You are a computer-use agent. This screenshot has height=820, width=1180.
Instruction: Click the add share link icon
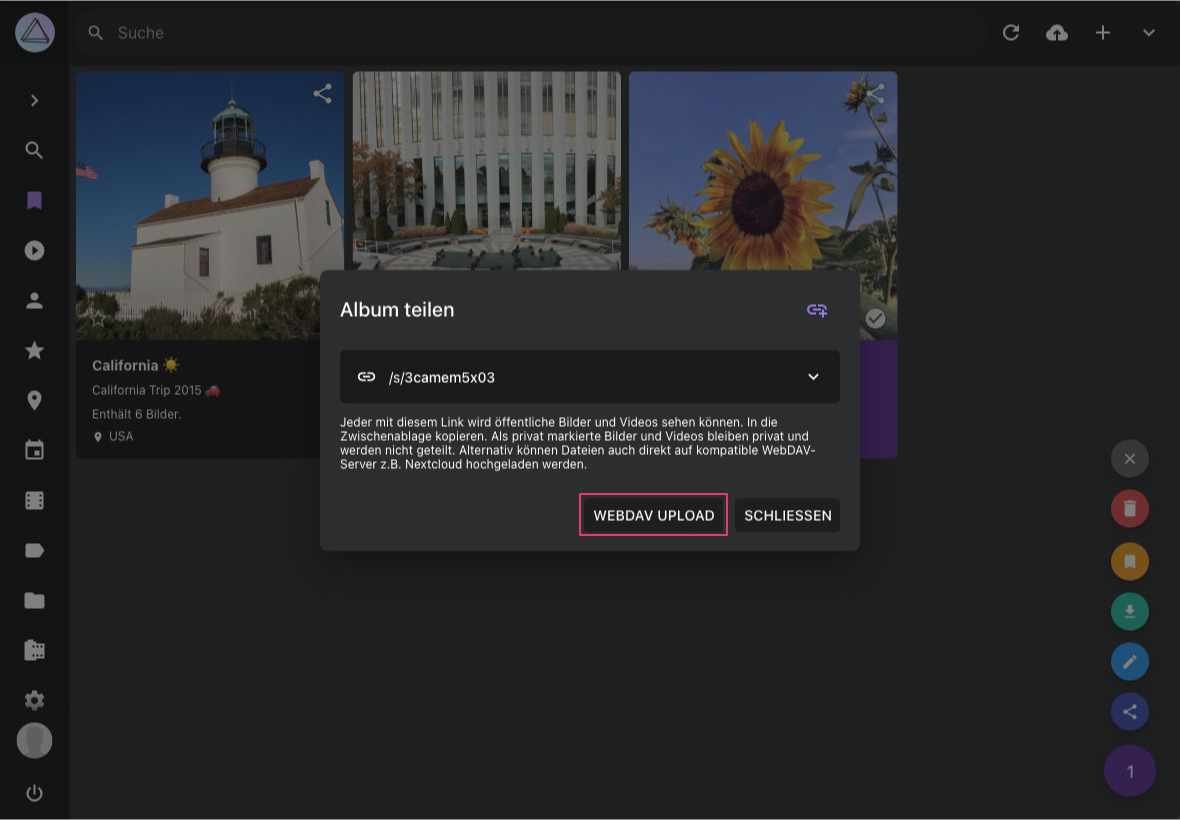pos(817,310)
